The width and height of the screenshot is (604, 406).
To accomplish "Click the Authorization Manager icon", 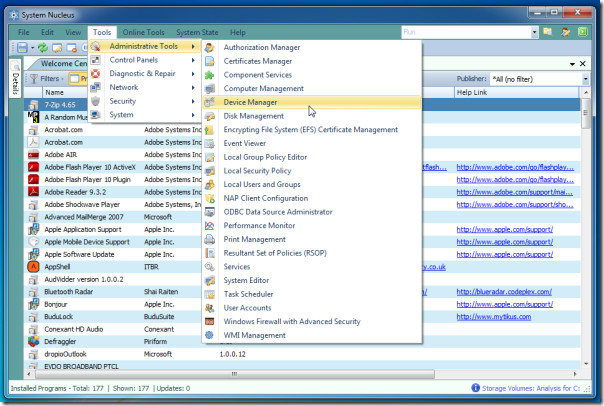I will [x=210, y=47].
